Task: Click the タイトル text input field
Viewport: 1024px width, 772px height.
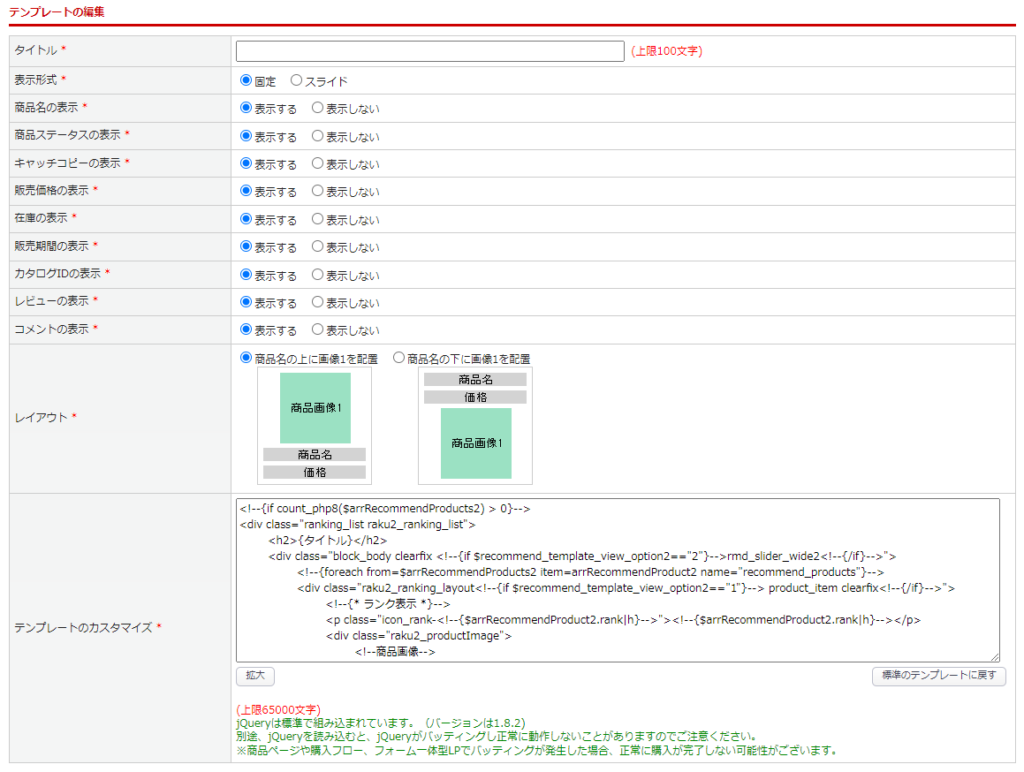Action: pyautogui.click(x=430, y=51)
